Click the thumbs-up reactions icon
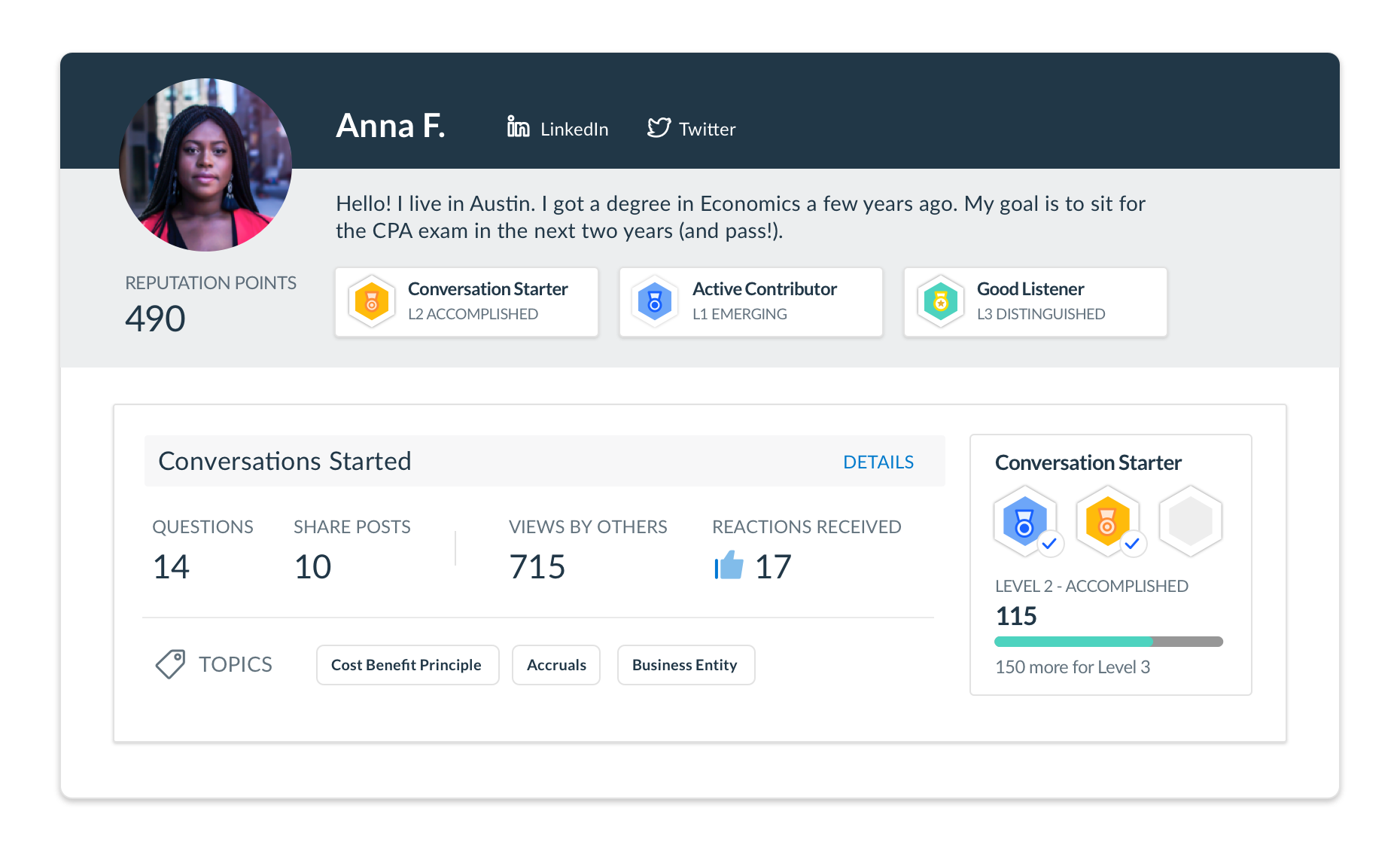The width and height of the screenshot is (1400, 851). coord(729,566)
